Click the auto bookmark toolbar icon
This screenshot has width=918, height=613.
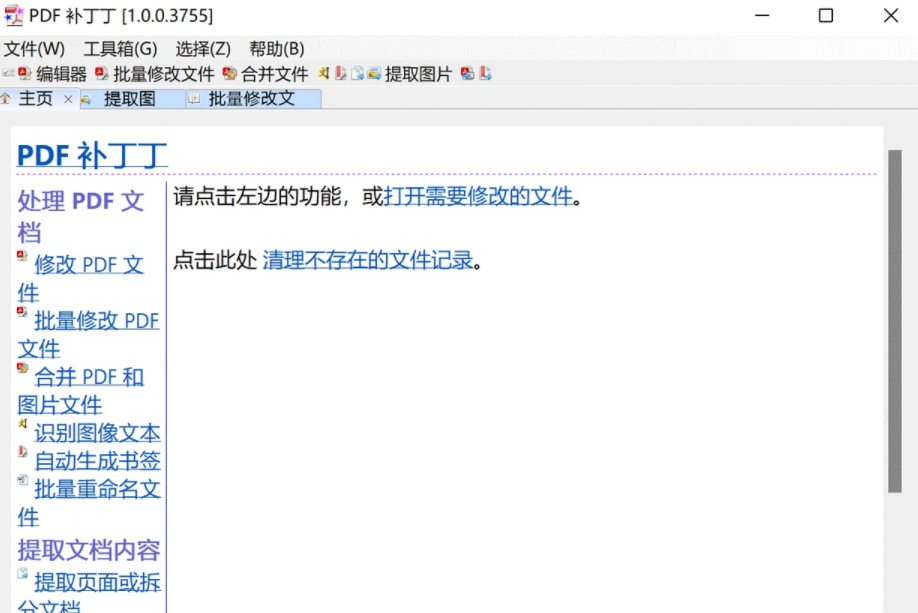340,73
